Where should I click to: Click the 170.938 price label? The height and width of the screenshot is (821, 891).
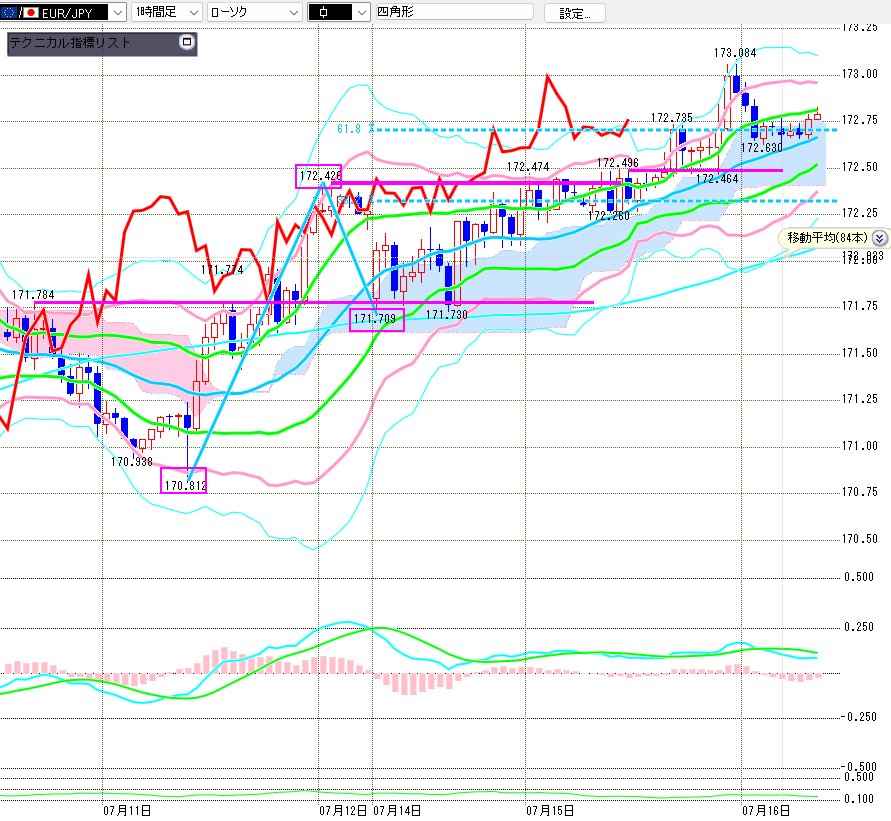tap(131, 461)
